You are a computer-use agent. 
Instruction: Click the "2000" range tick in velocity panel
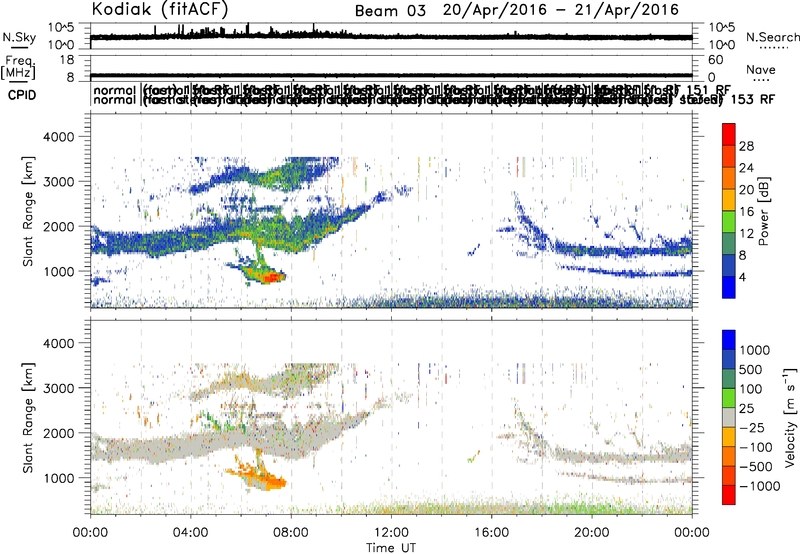[x=58, y=433]
